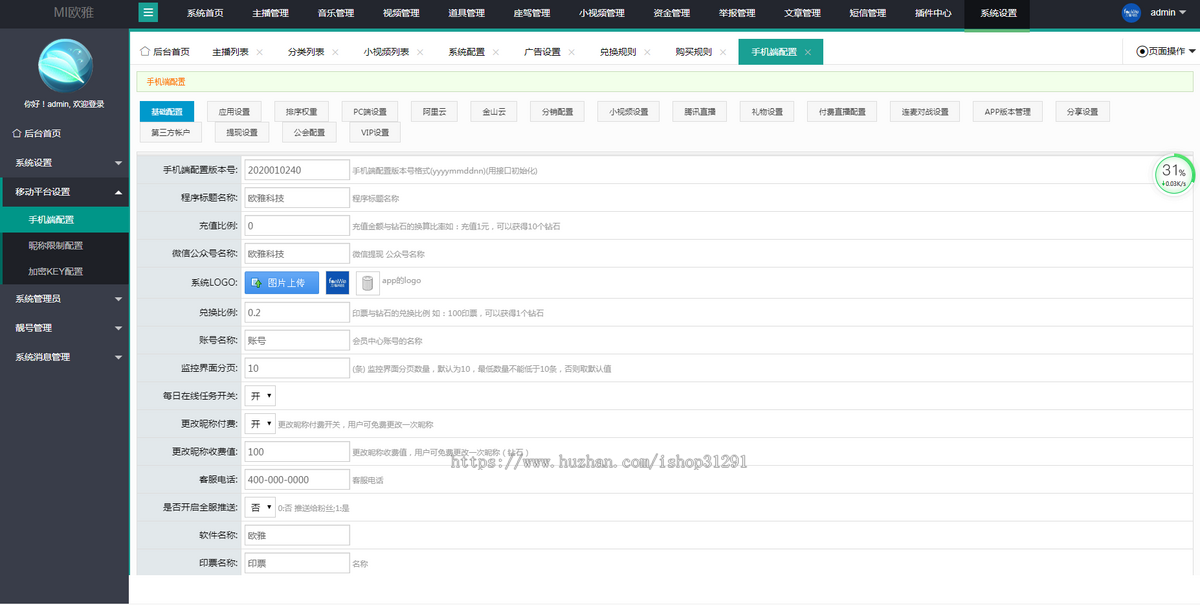The height and width of the screenshot is (605, 1200).
Task: Open the 每日在线任务开关 dropdown
Action: [260, 396]
